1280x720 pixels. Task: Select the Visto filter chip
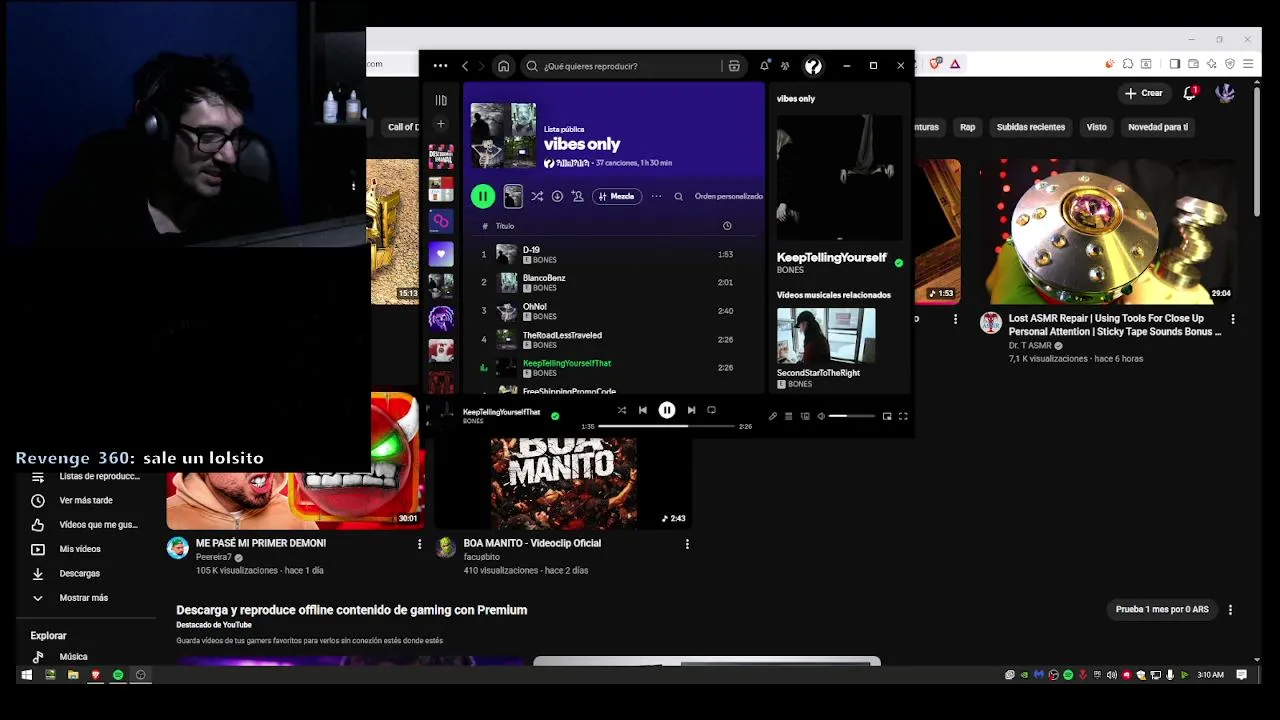(1097, 127)
